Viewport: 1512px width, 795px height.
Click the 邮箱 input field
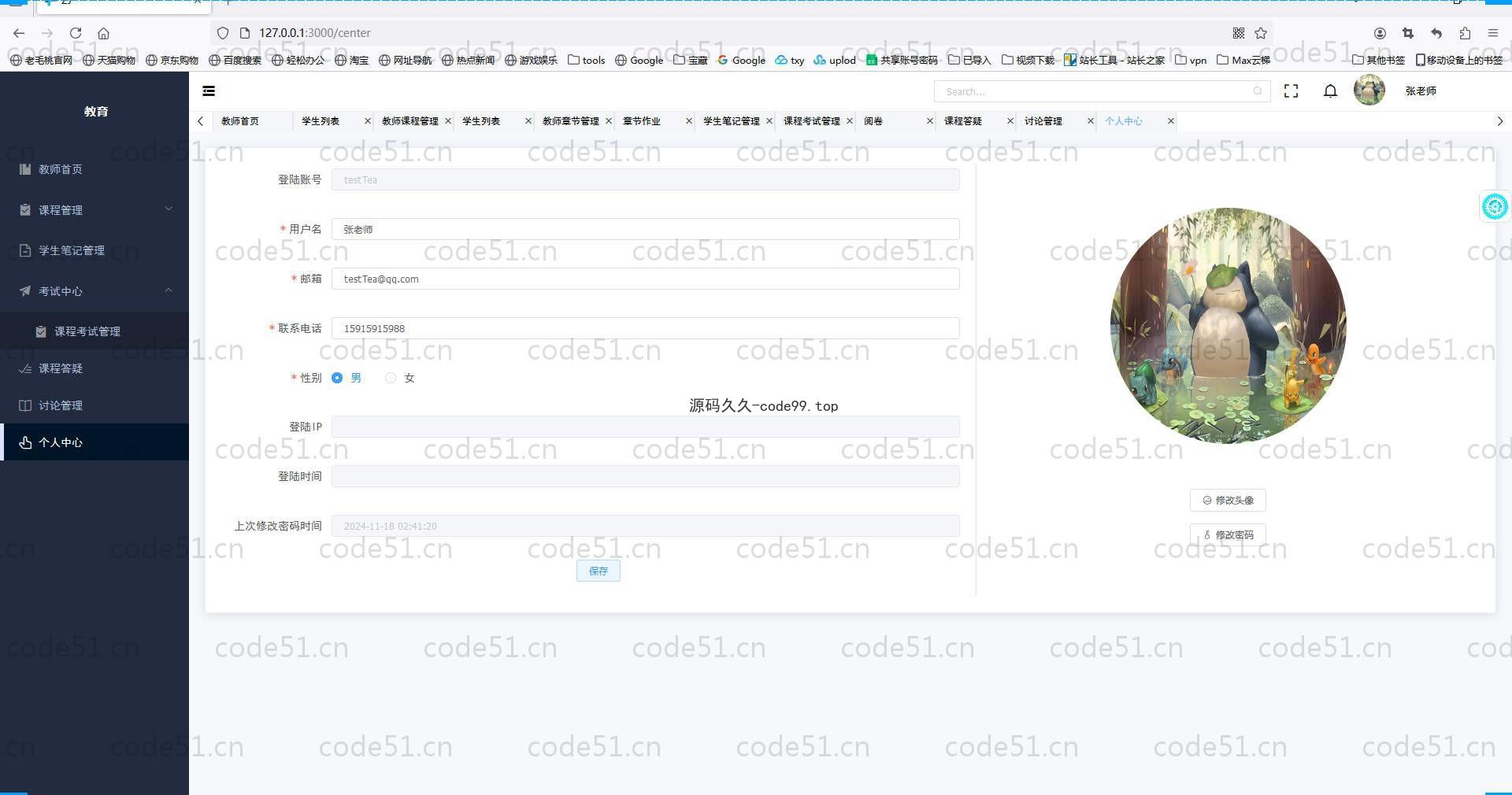(645, 279)
